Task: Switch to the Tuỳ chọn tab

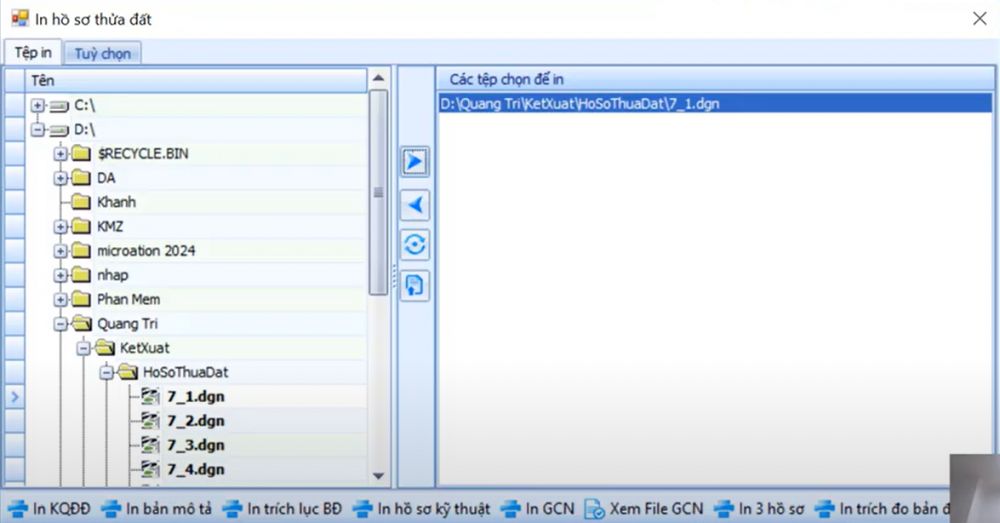Action: (102, 53)
